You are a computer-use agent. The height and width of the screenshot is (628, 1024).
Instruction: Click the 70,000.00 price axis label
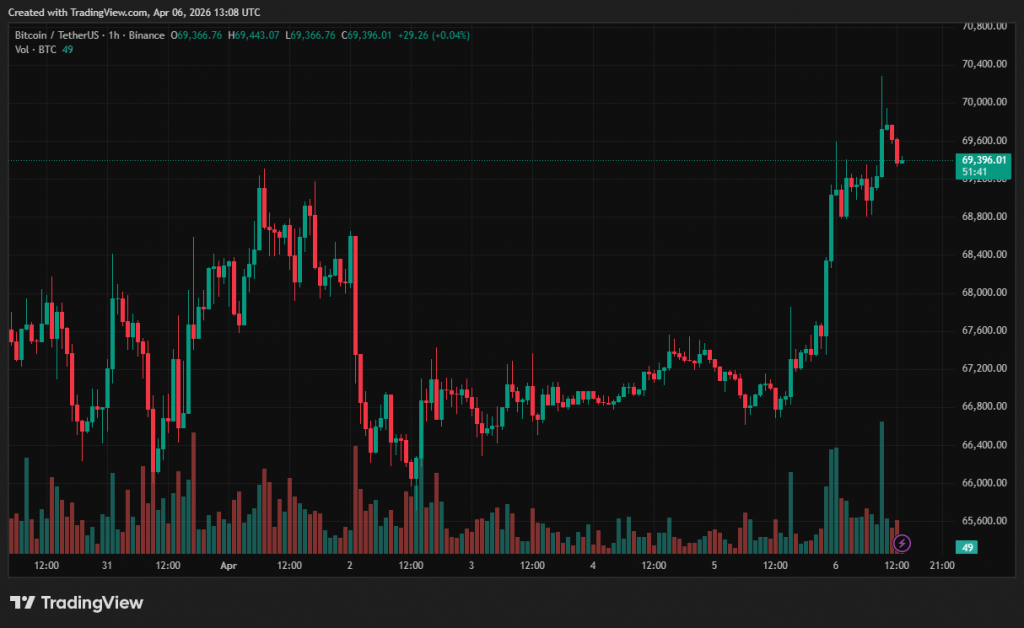pos(981,102)
